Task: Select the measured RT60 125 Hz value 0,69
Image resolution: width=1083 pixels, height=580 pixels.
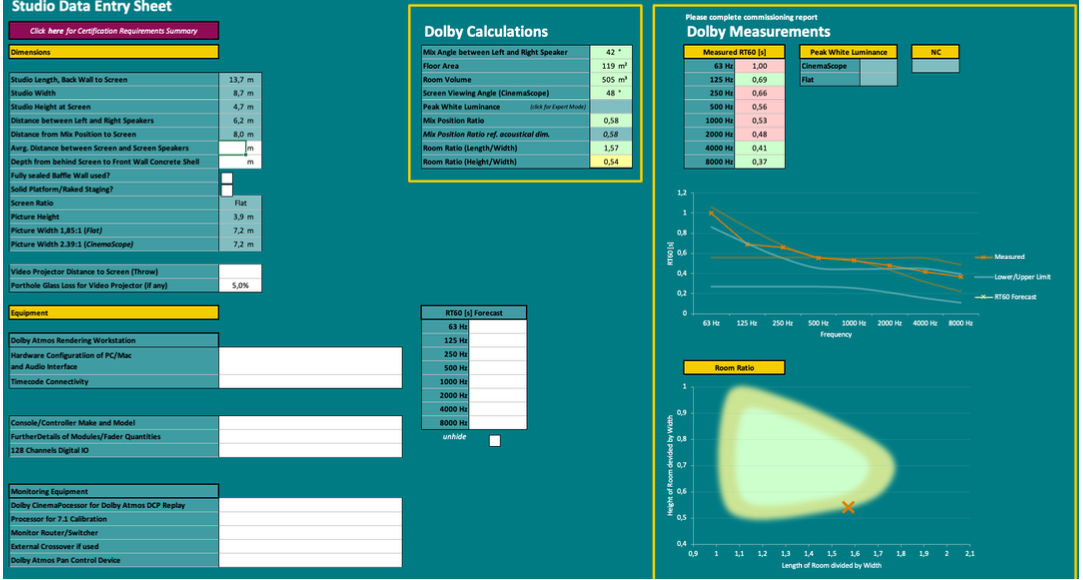Action: coord(760,79)
